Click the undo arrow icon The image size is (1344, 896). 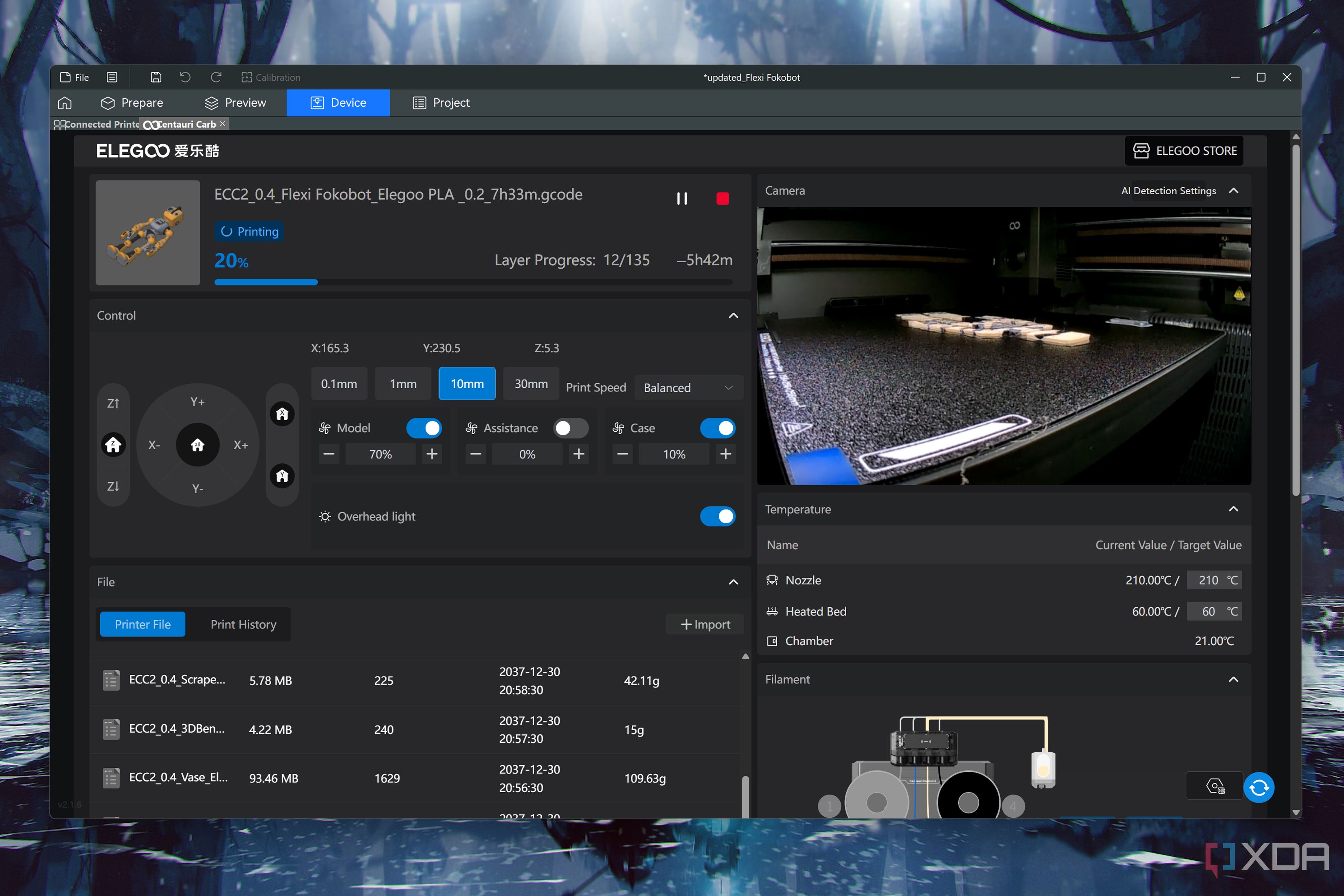pos(185,77)
